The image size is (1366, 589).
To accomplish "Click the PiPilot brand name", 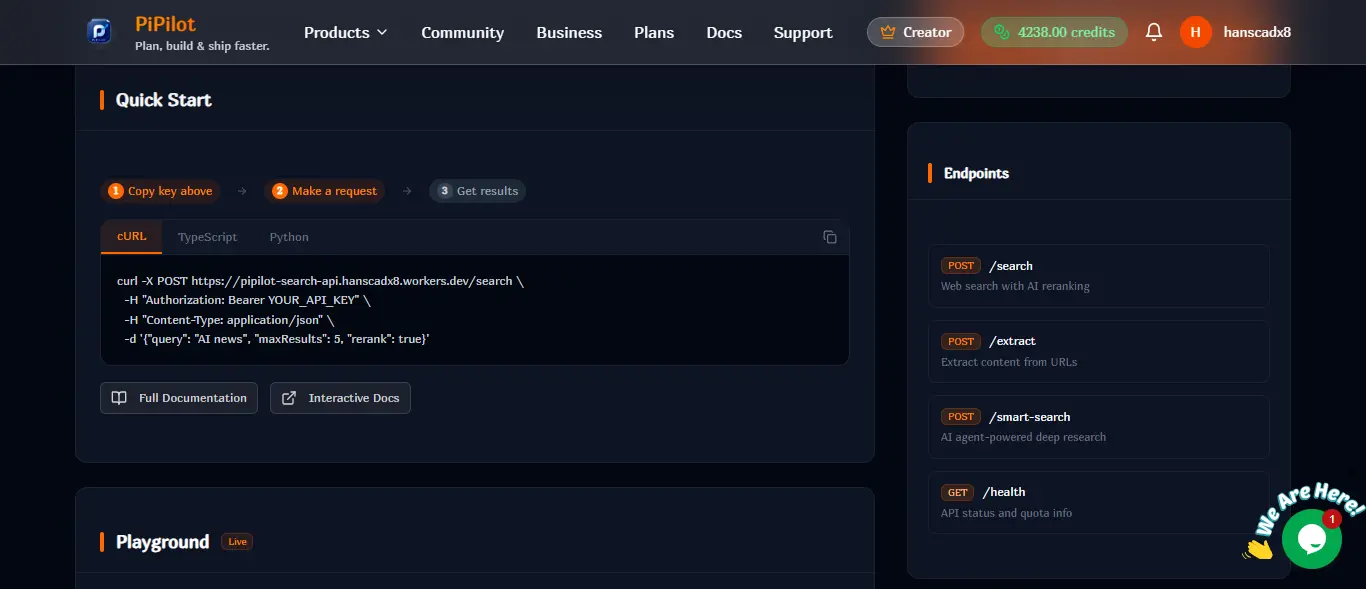I will (x=164, y=24).
